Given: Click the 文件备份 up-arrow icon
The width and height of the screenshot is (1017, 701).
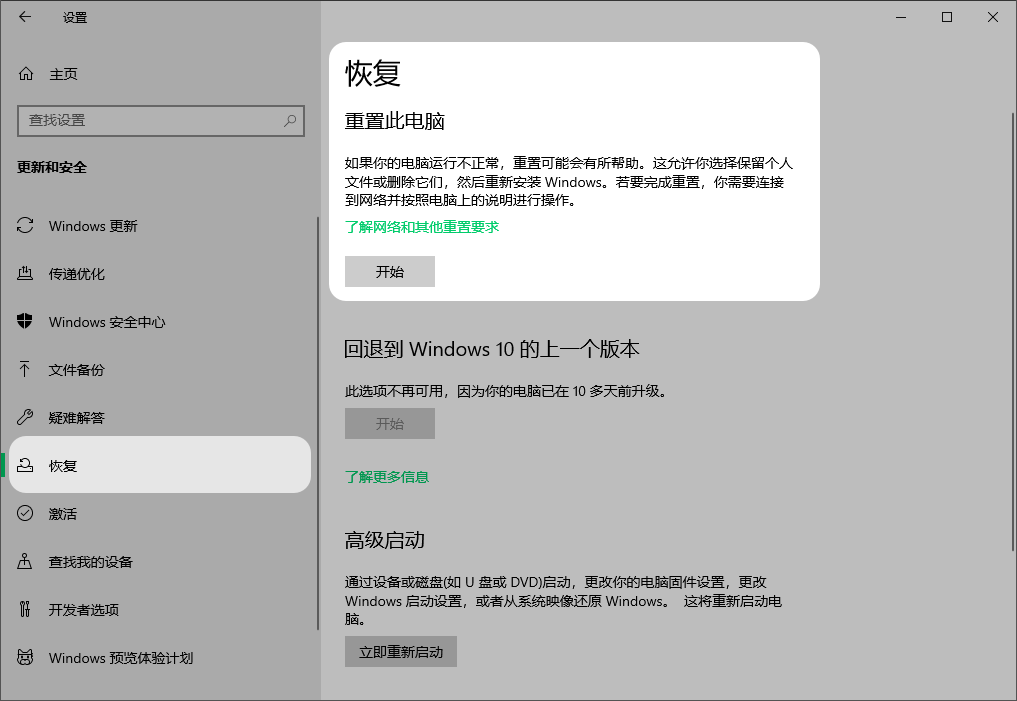Looking at the screenshot, I should point(25,370).
